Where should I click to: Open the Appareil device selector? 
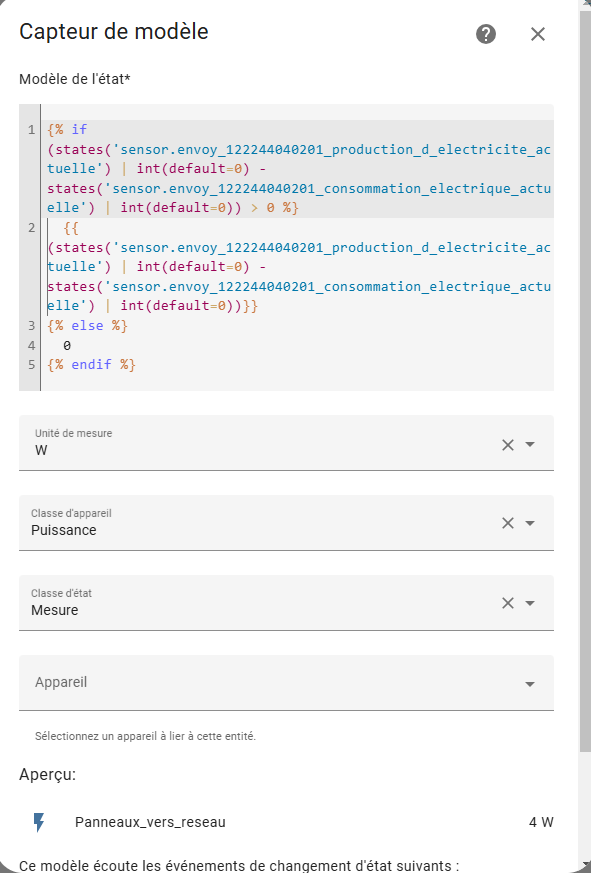pos(286,683)
